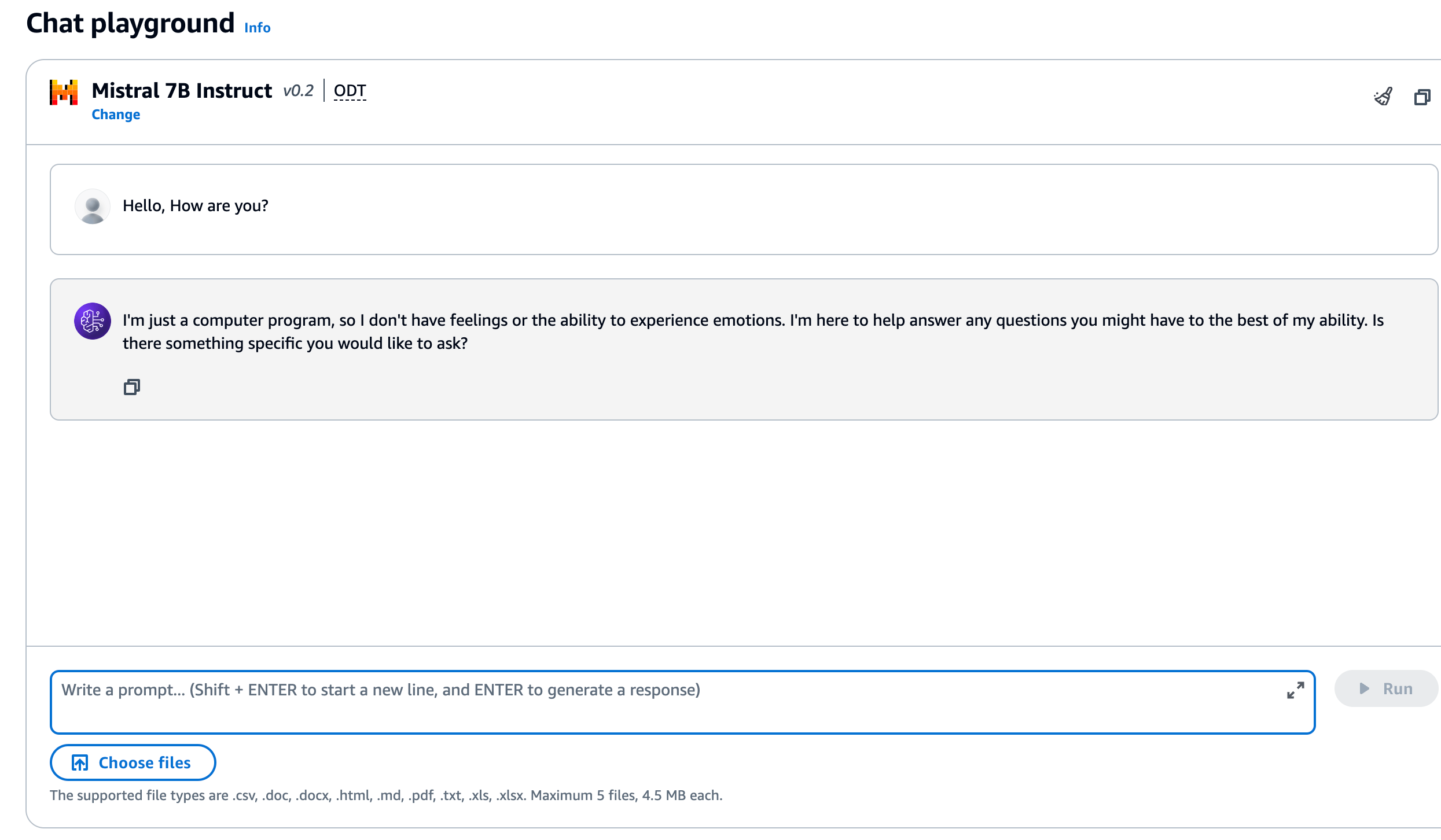Click the purple AI assistant avatar
Screen dimensions: 1441x840
point(93,321)
